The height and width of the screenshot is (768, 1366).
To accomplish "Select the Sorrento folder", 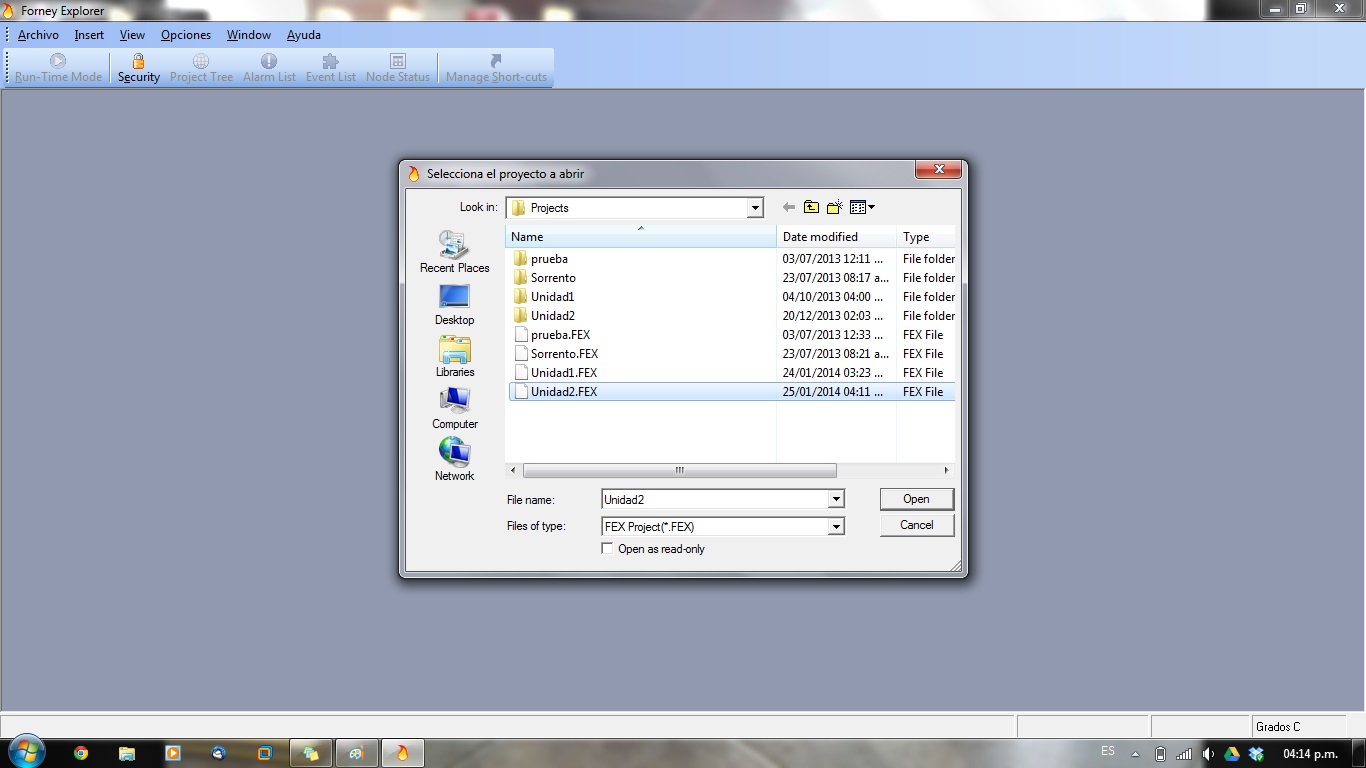I will 553,278.
